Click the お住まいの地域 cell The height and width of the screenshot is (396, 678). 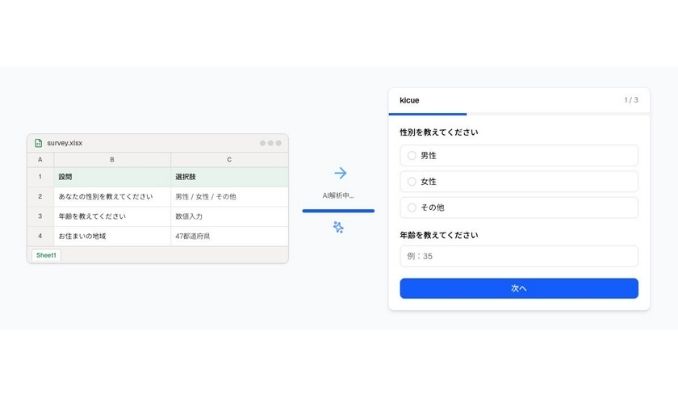[112, 236]
